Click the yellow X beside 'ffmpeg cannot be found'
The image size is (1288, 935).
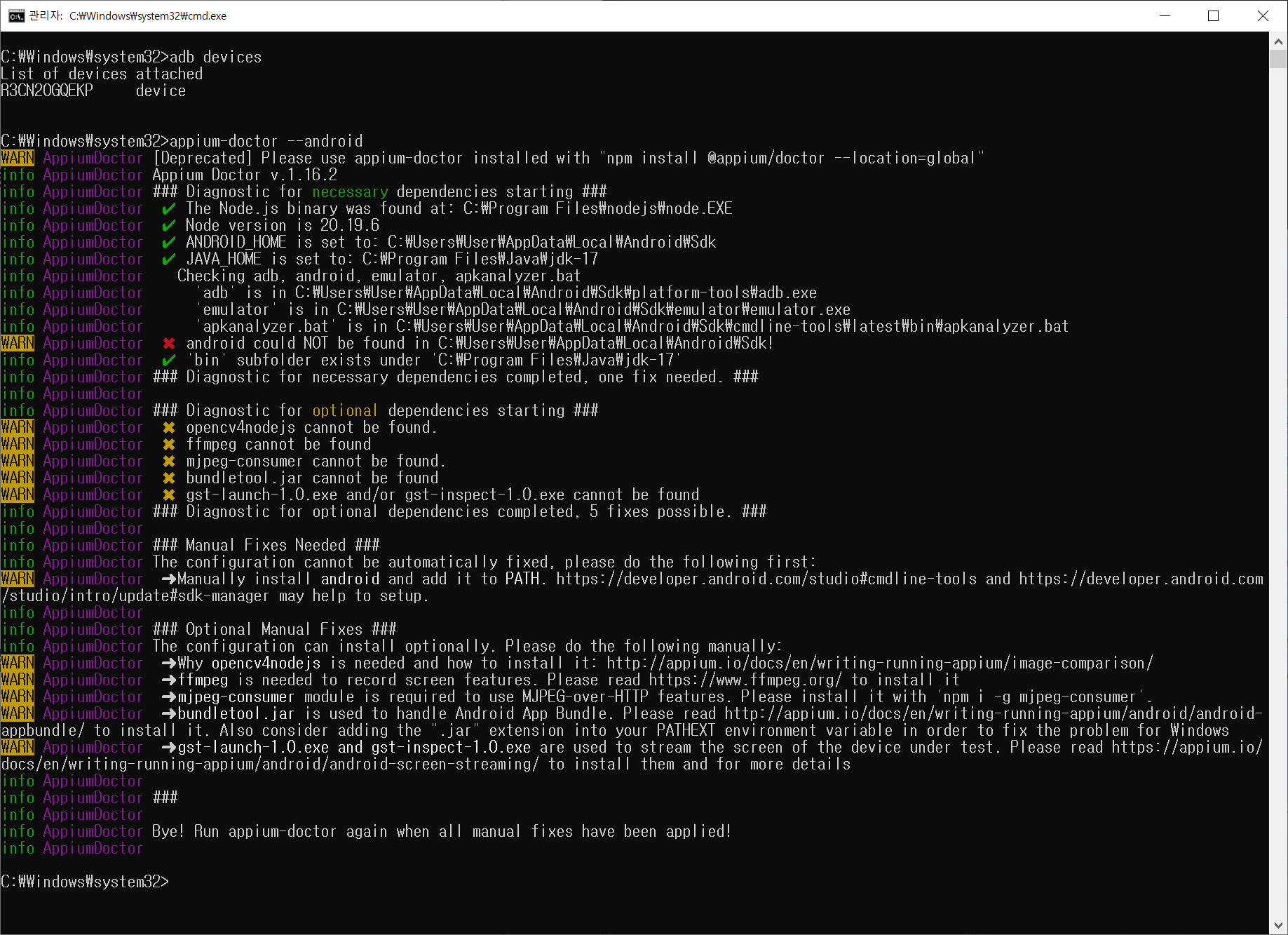169,444
